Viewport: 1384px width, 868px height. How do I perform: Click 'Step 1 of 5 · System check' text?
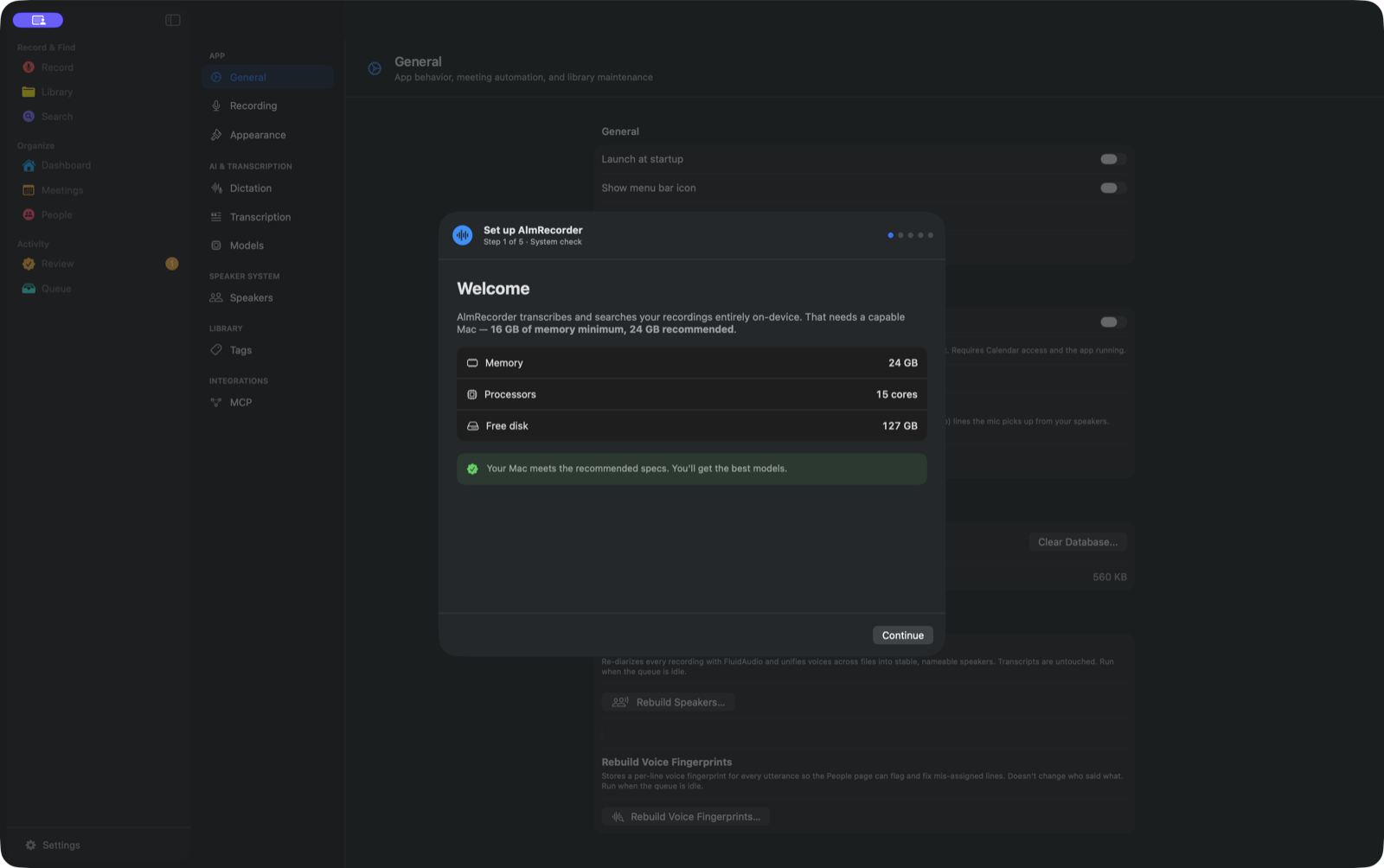click(533, 242)
